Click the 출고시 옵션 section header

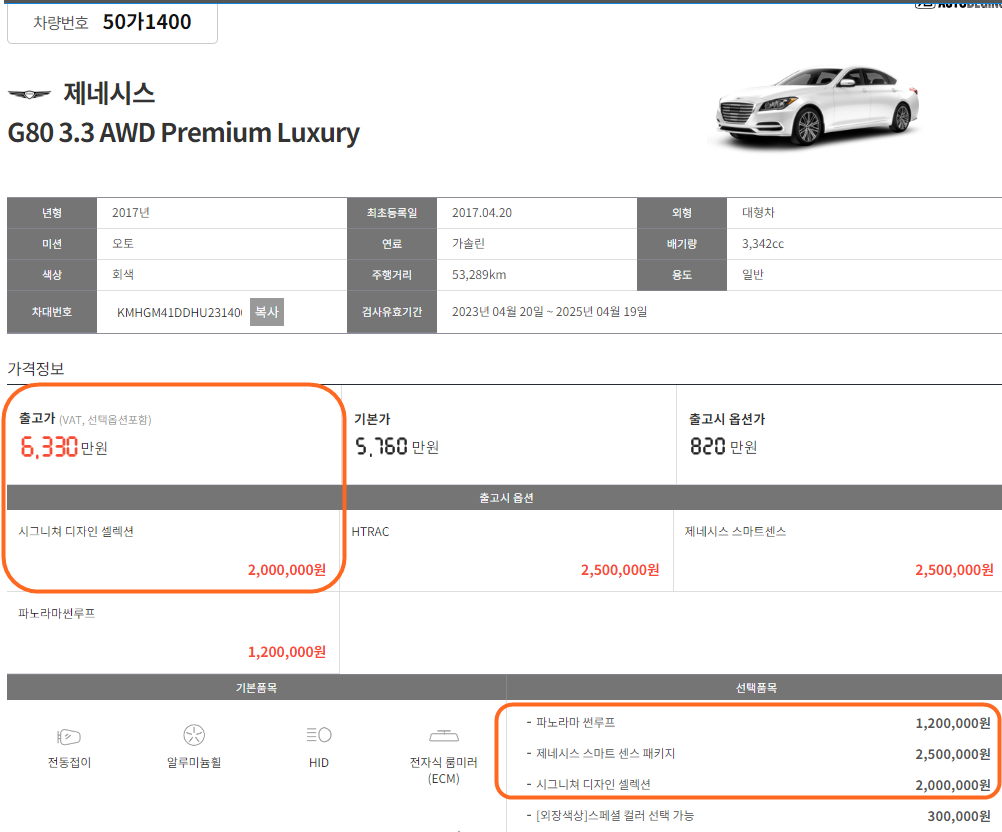[x=505, y=498]
